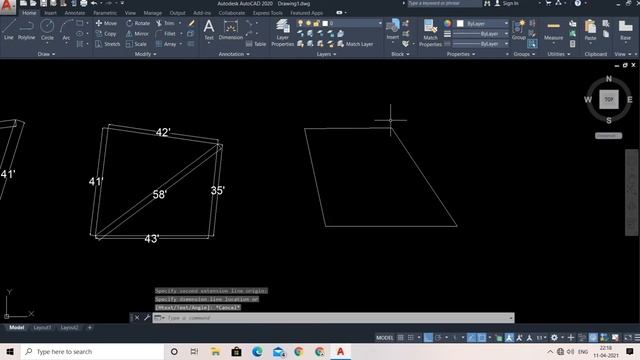640x360 pixels.
Task: Click the Match Layer button
Action: (355, 44)
